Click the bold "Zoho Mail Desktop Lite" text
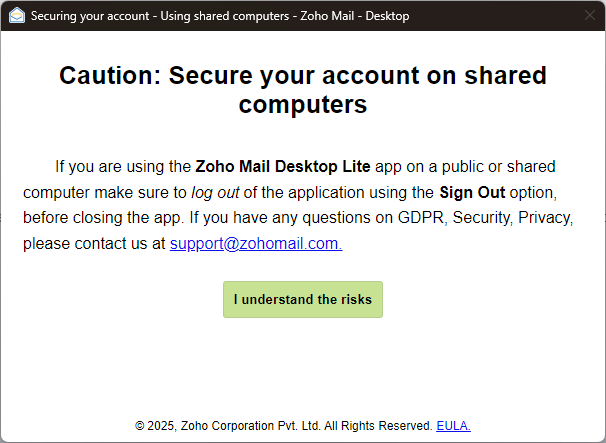This screenshot has height=443, width=606. [x=283, y=166]
